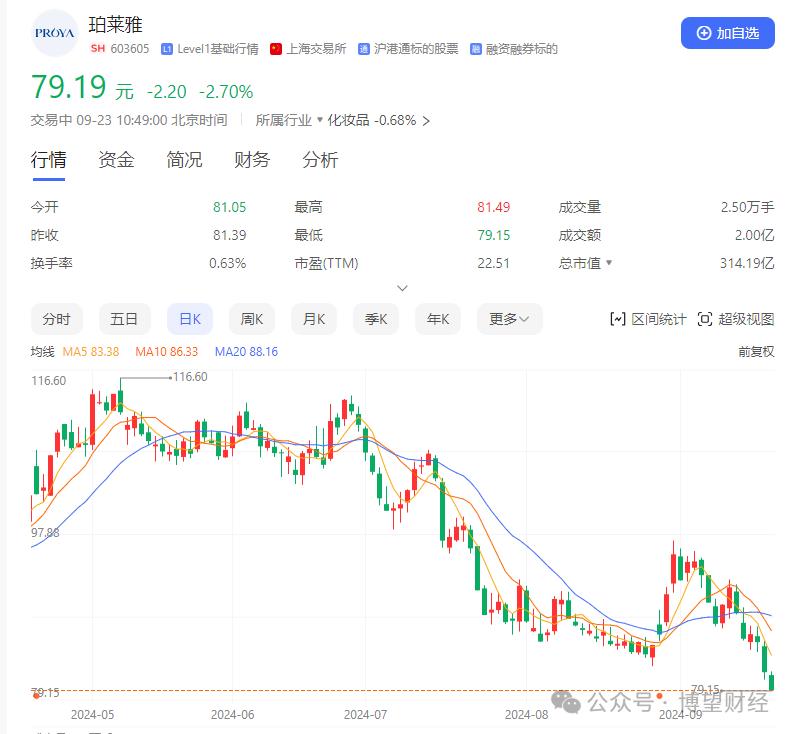The image size is (794, 734).
Task: Click the orange dot at 79.15 price line
Action: [x=36, y=696]
